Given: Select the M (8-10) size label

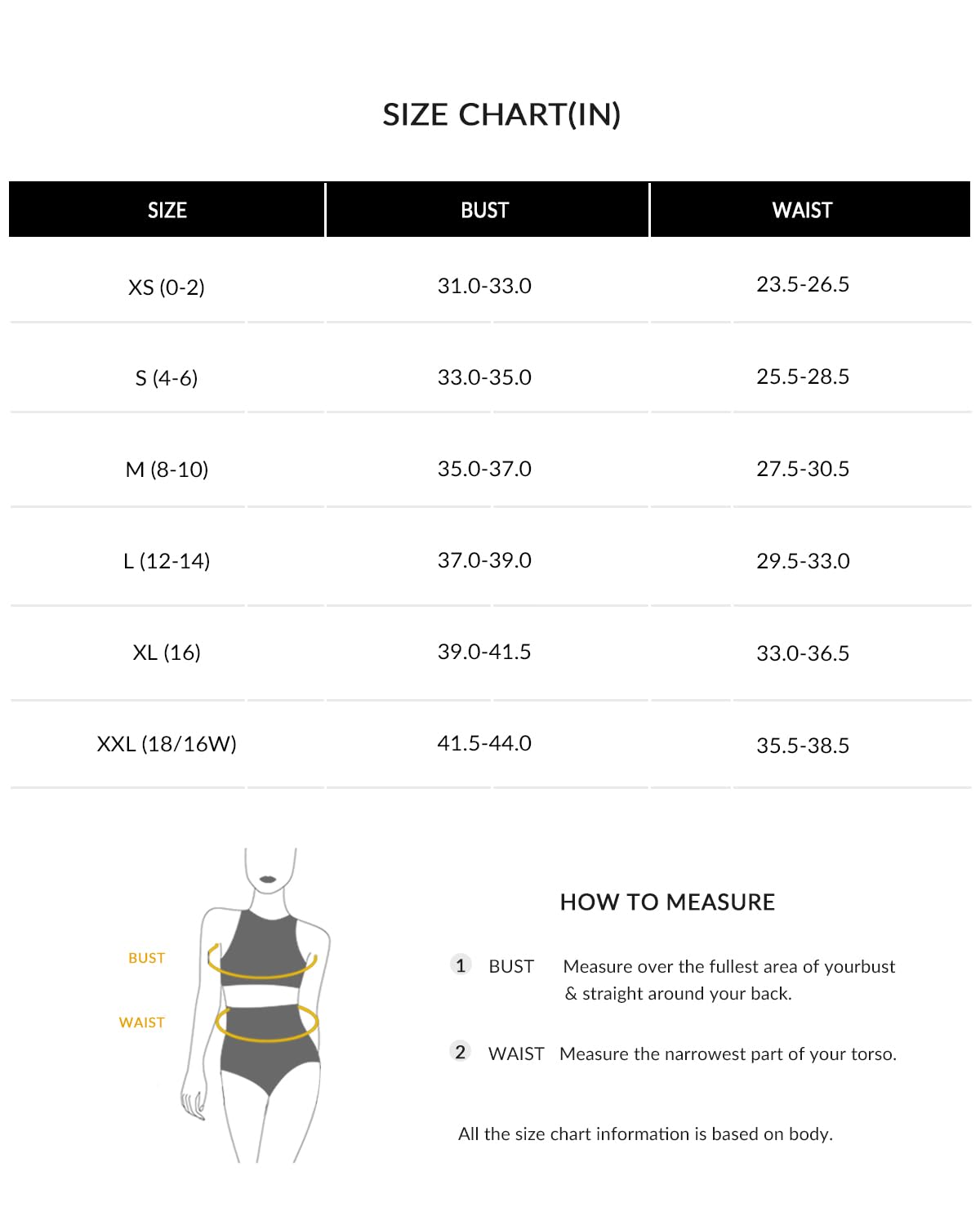Looking at the screenshot, I should (x=167, y=470).
